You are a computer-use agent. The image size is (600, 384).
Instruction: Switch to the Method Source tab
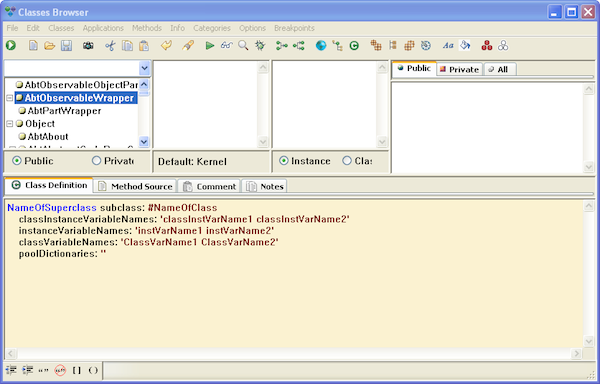[x=135, y=186]
